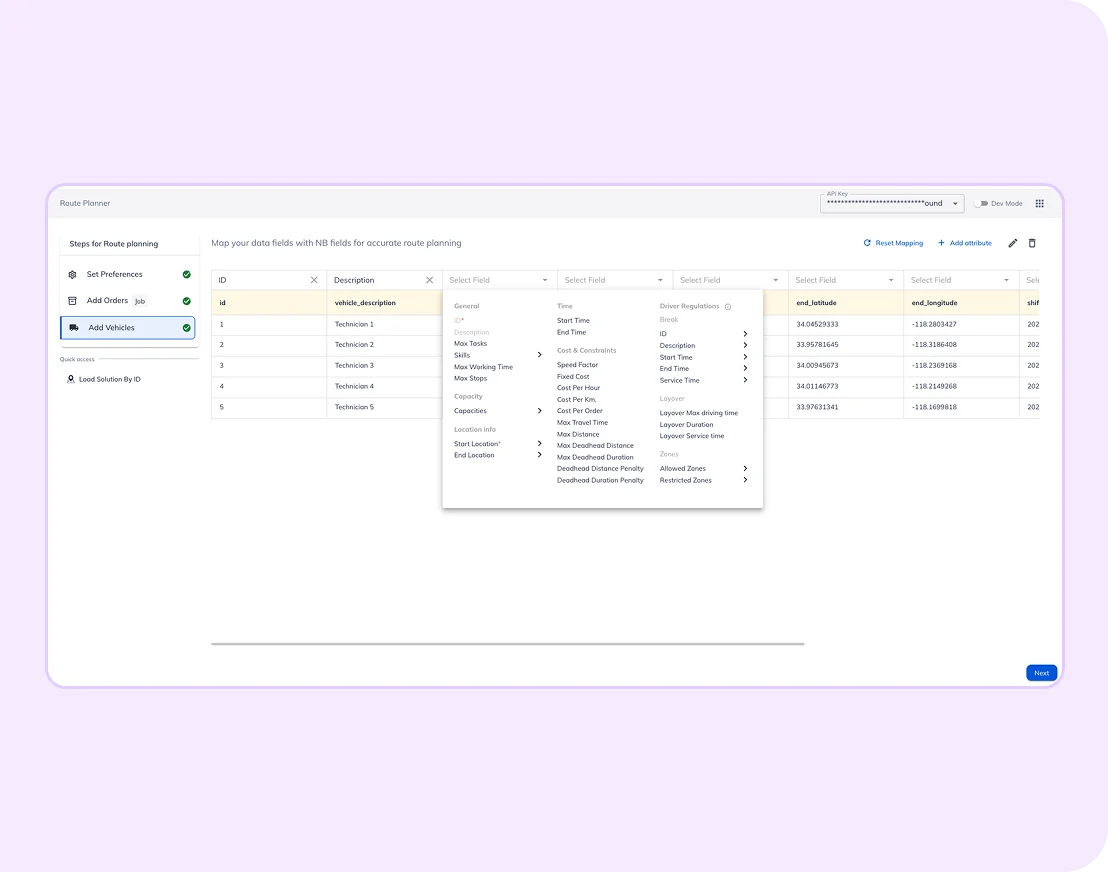This screenshot has width=1108, height=872.
Task: Open the API Key dropdown
Action: coord(892,204)
